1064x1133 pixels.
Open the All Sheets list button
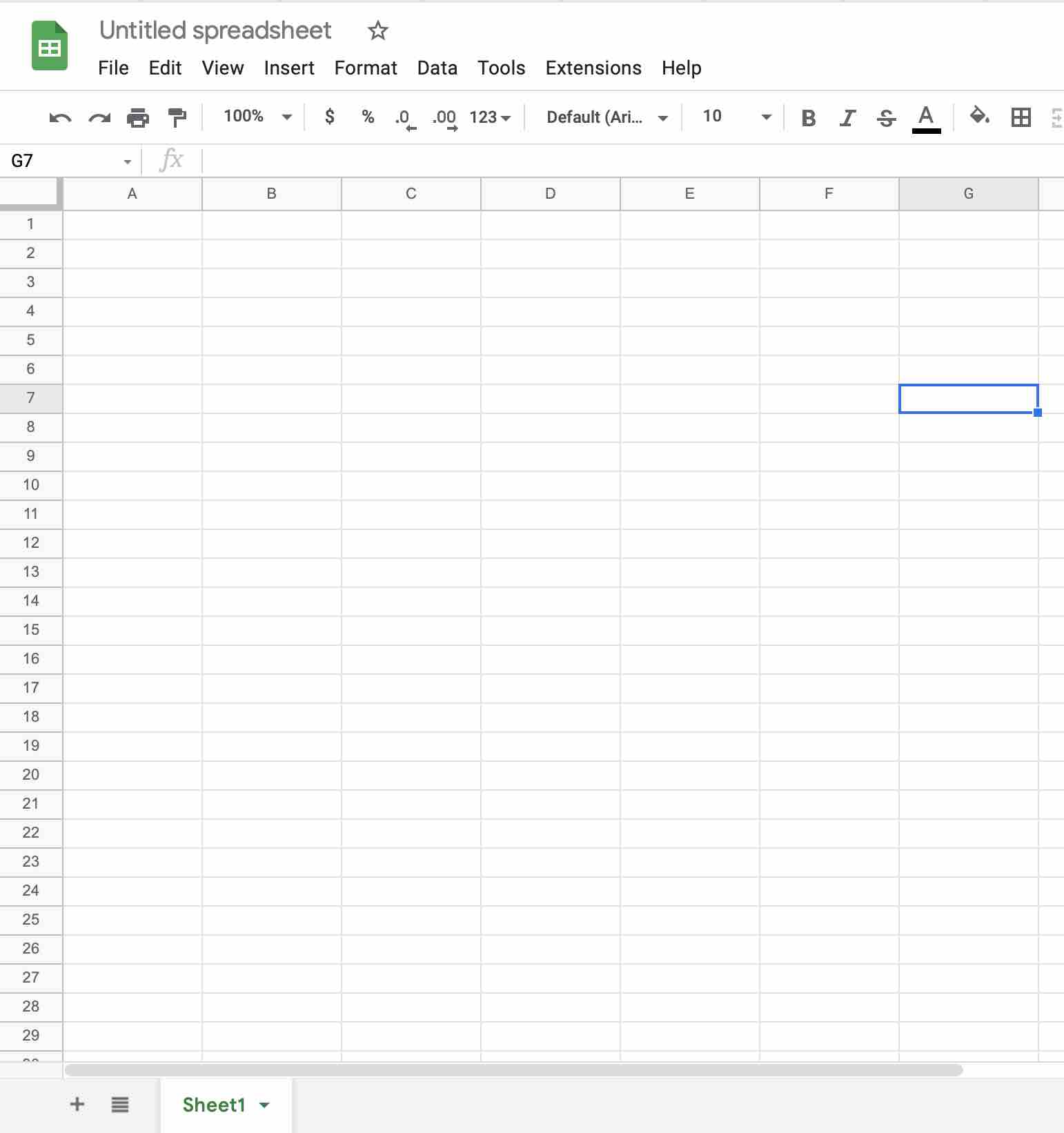click(x=120, y=1105)
